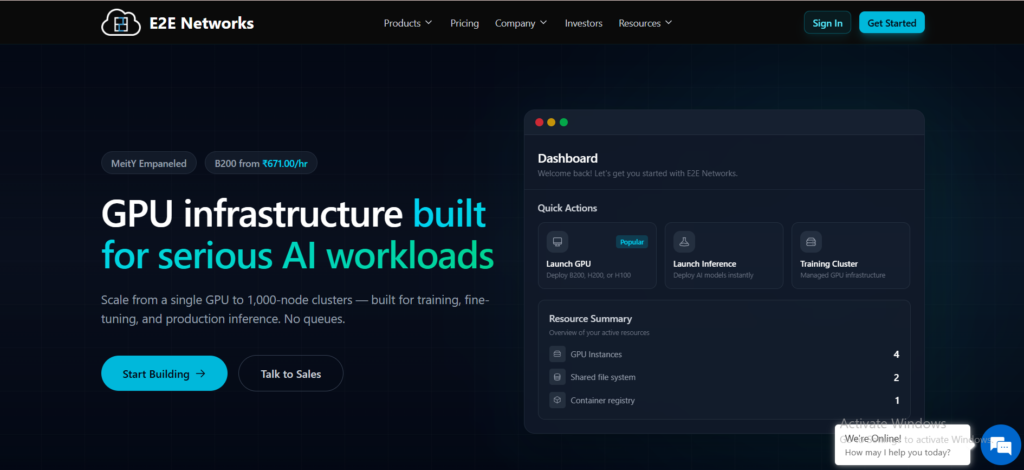
Task: Click the Popular tag on Launch GPU
Action: click(x=632, y=242)
